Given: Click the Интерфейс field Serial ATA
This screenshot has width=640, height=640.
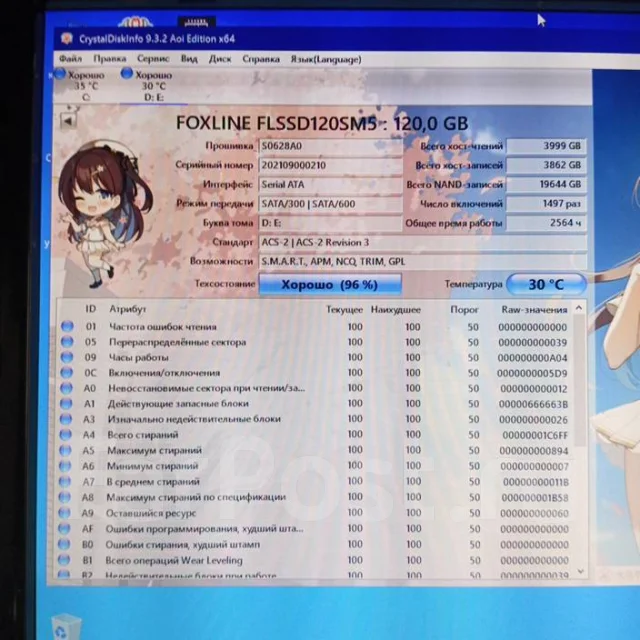Looking at the screenshot, I should (x=330, y=184).
